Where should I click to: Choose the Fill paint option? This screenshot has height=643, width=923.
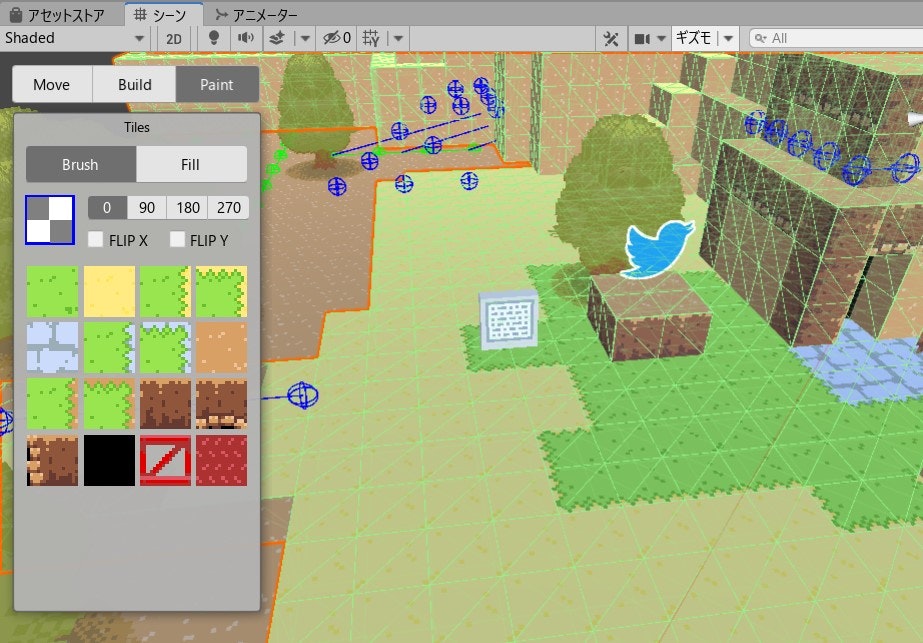pyautogui.click(x=191, y=164)
